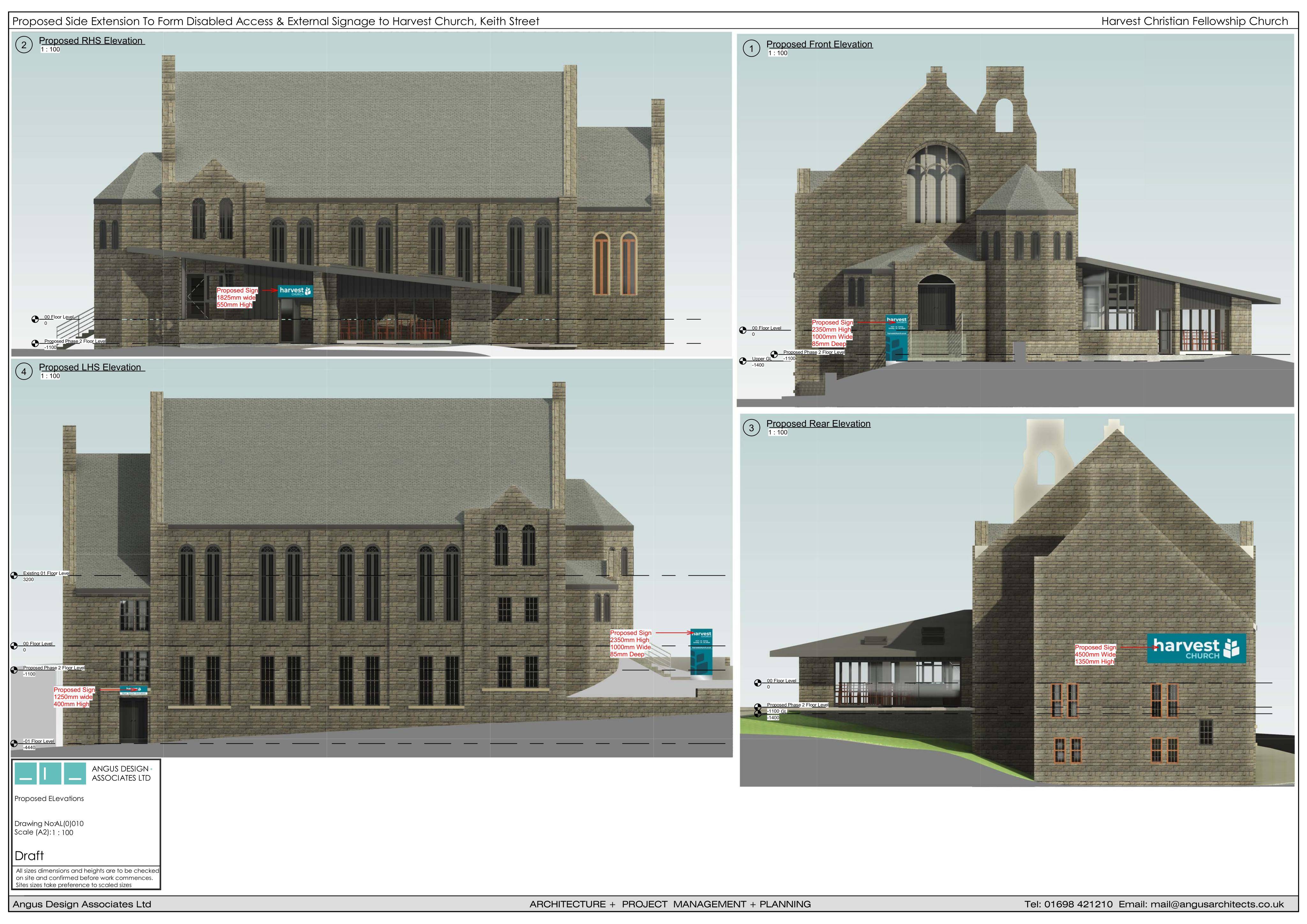Click the circled view number 1 marker

pos(751,48)
